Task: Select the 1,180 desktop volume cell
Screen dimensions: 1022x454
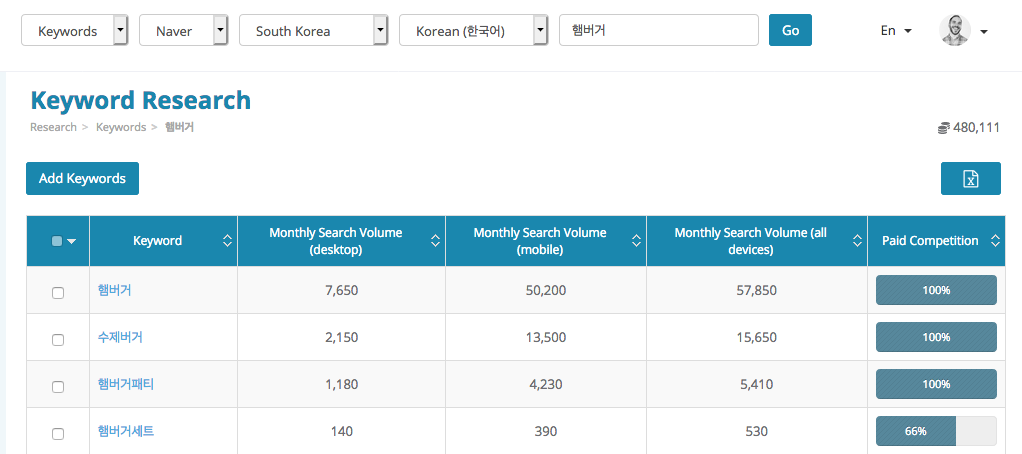Action: [x=342, y=384]
